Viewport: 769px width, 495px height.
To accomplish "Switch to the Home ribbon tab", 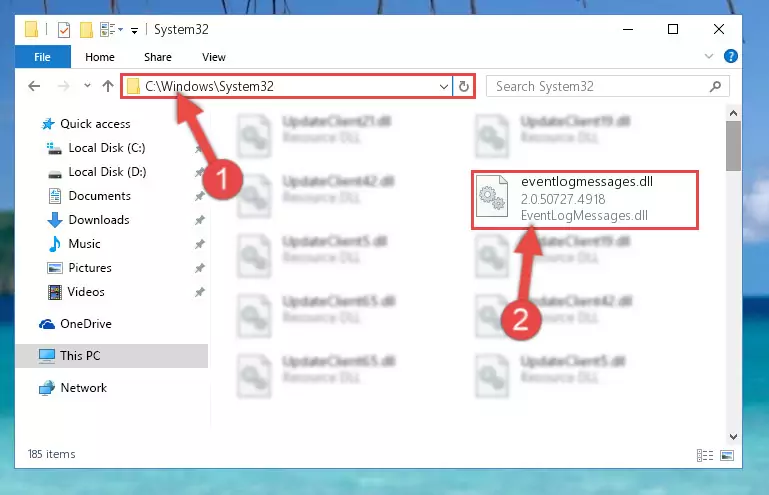I will [100, 57].
